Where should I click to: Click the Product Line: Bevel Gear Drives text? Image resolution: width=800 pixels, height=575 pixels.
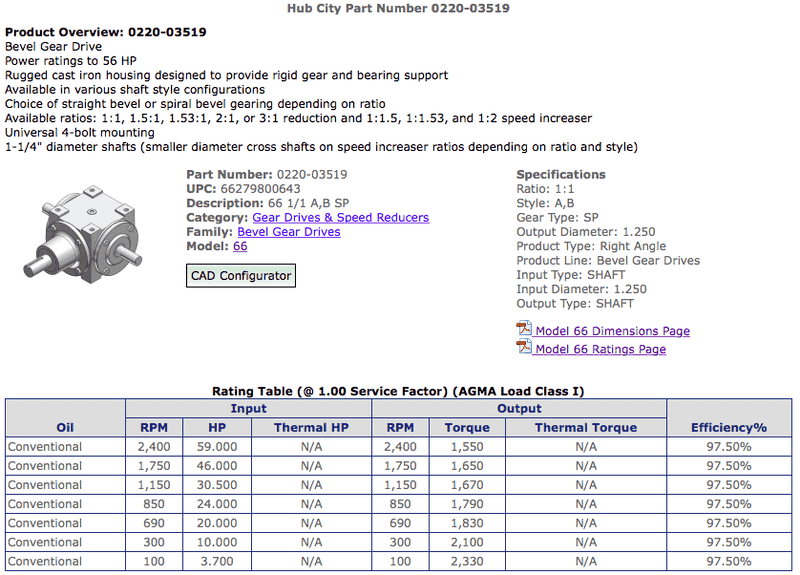tap(608, 260)
